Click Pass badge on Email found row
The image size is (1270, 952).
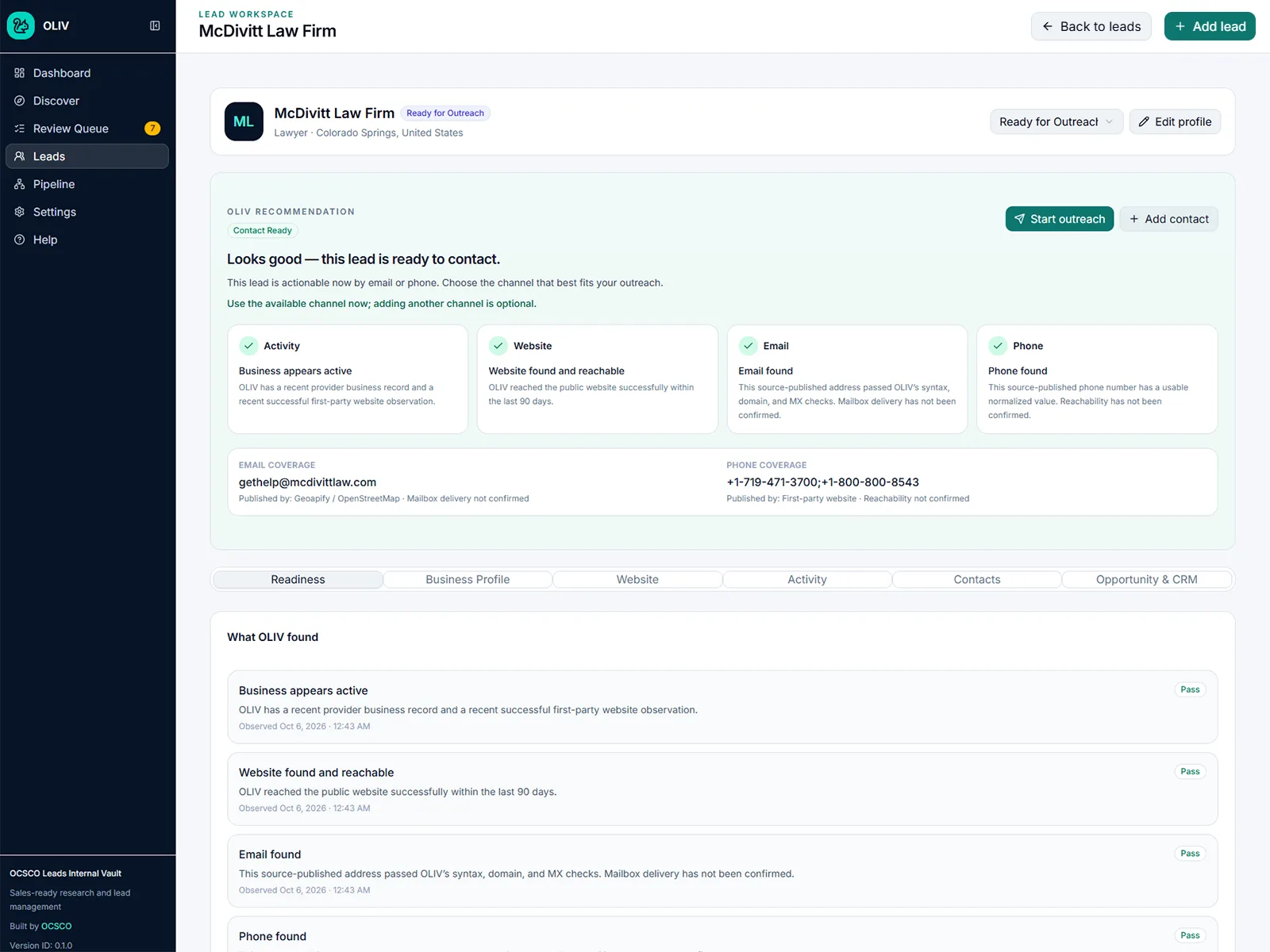(x=1190, y=854)
